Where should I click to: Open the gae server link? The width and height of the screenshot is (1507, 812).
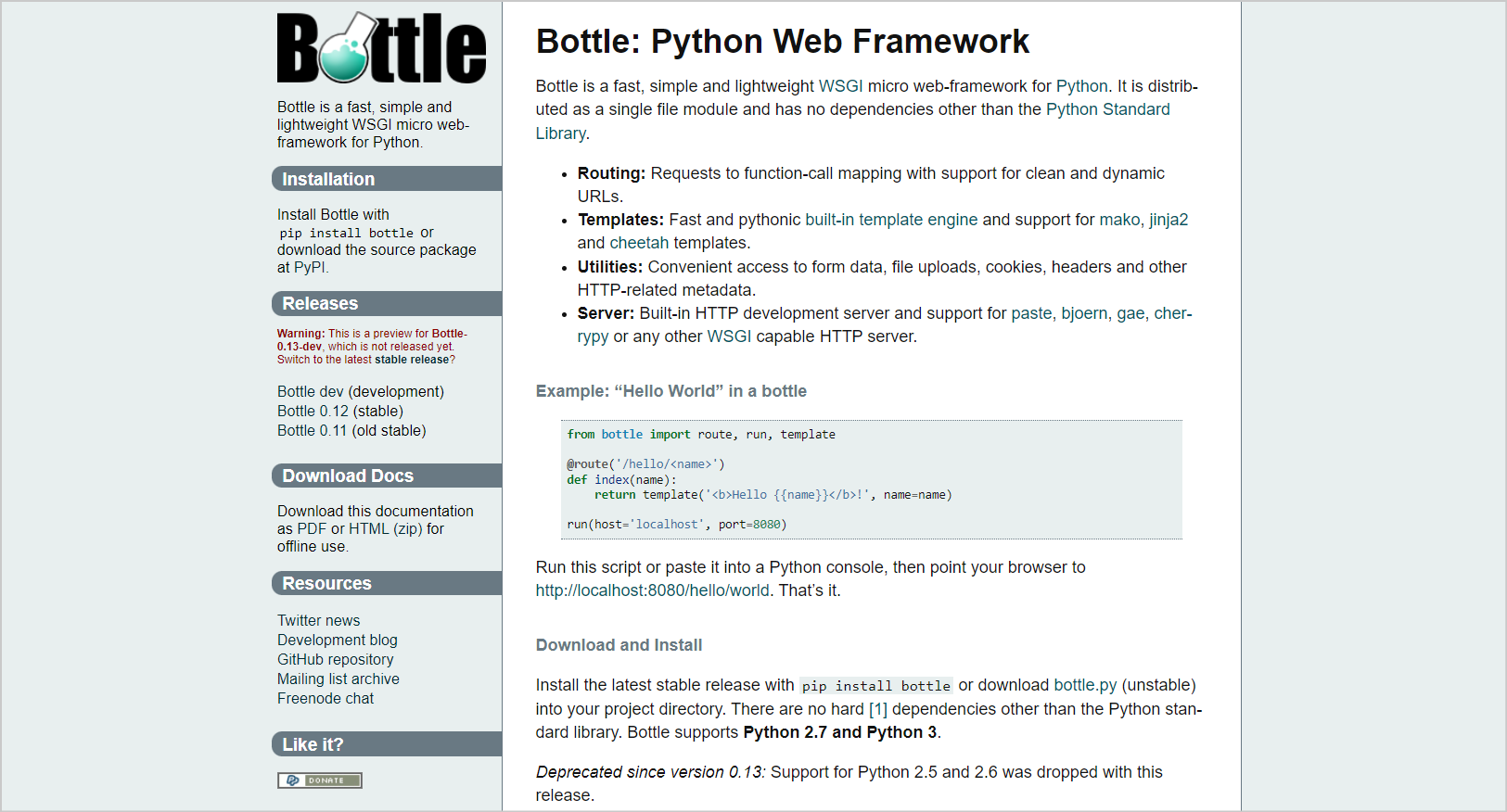(x=1130, y=313)
